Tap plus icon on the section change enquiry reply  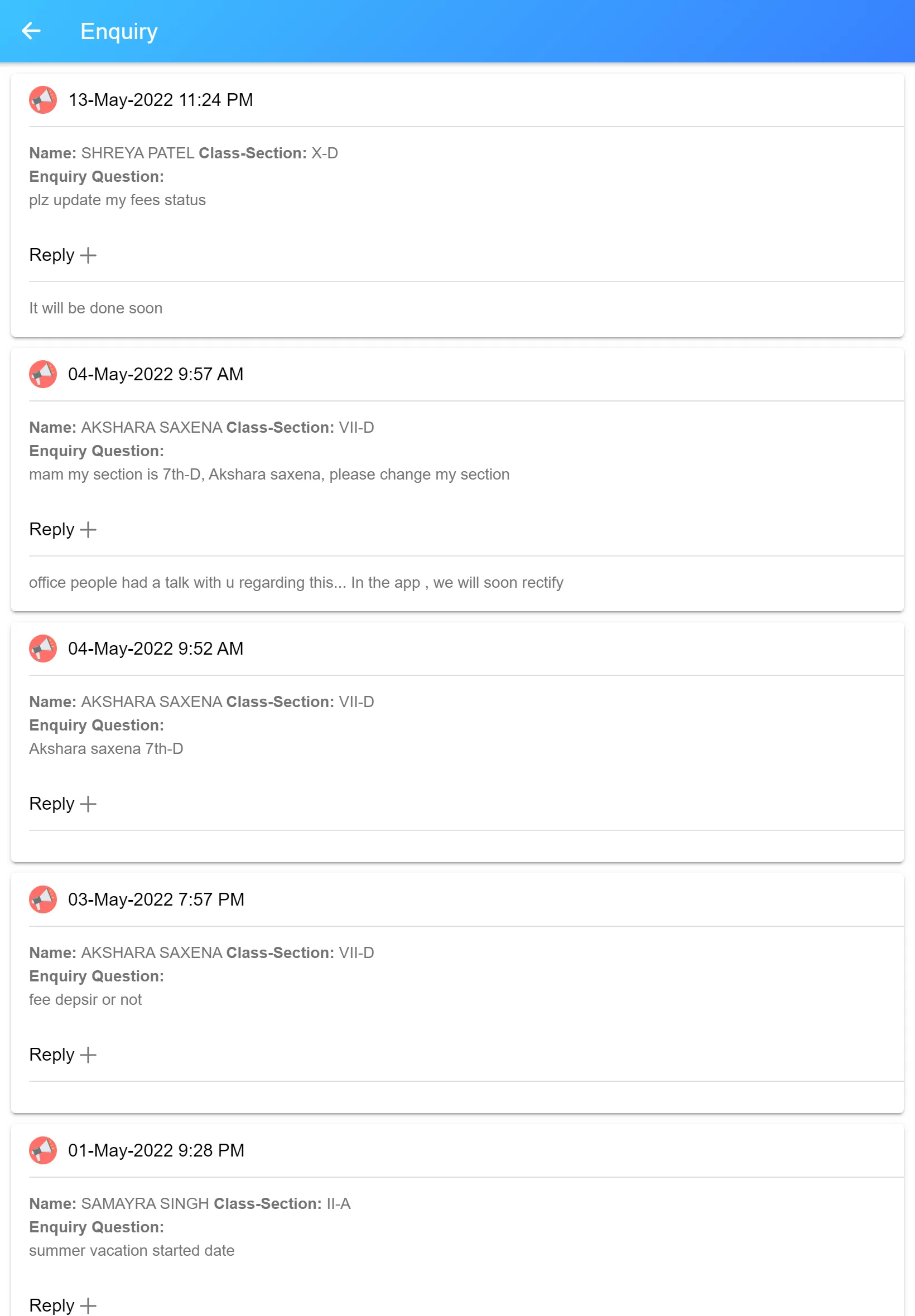[88, 529]
